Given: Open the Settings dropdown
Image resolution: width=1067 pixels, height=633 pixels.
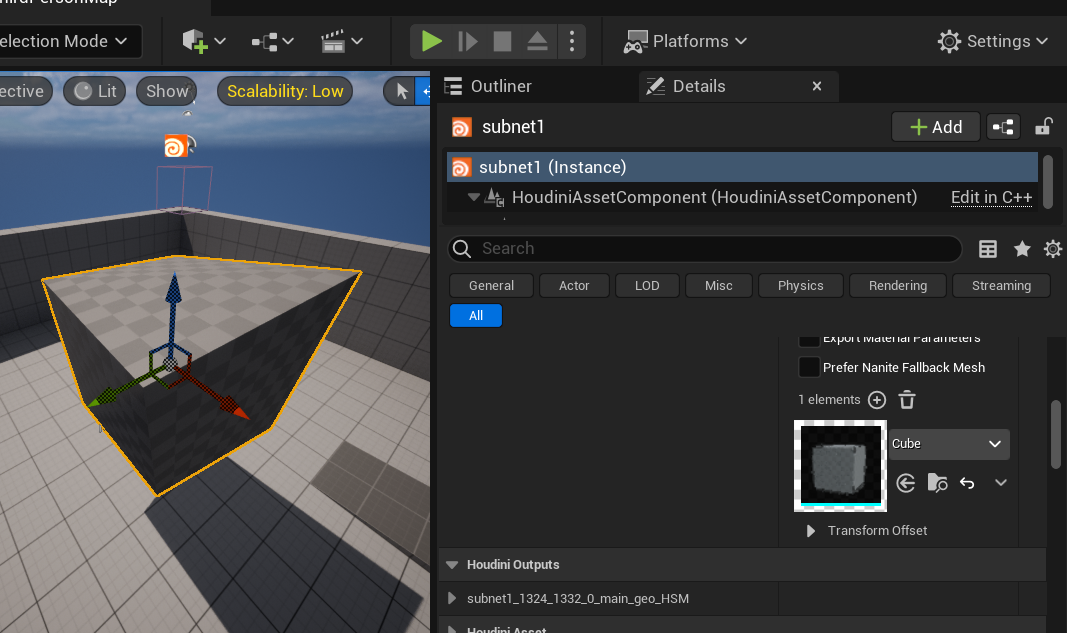Looking at the screenshot, I should (x=992, y=42).
